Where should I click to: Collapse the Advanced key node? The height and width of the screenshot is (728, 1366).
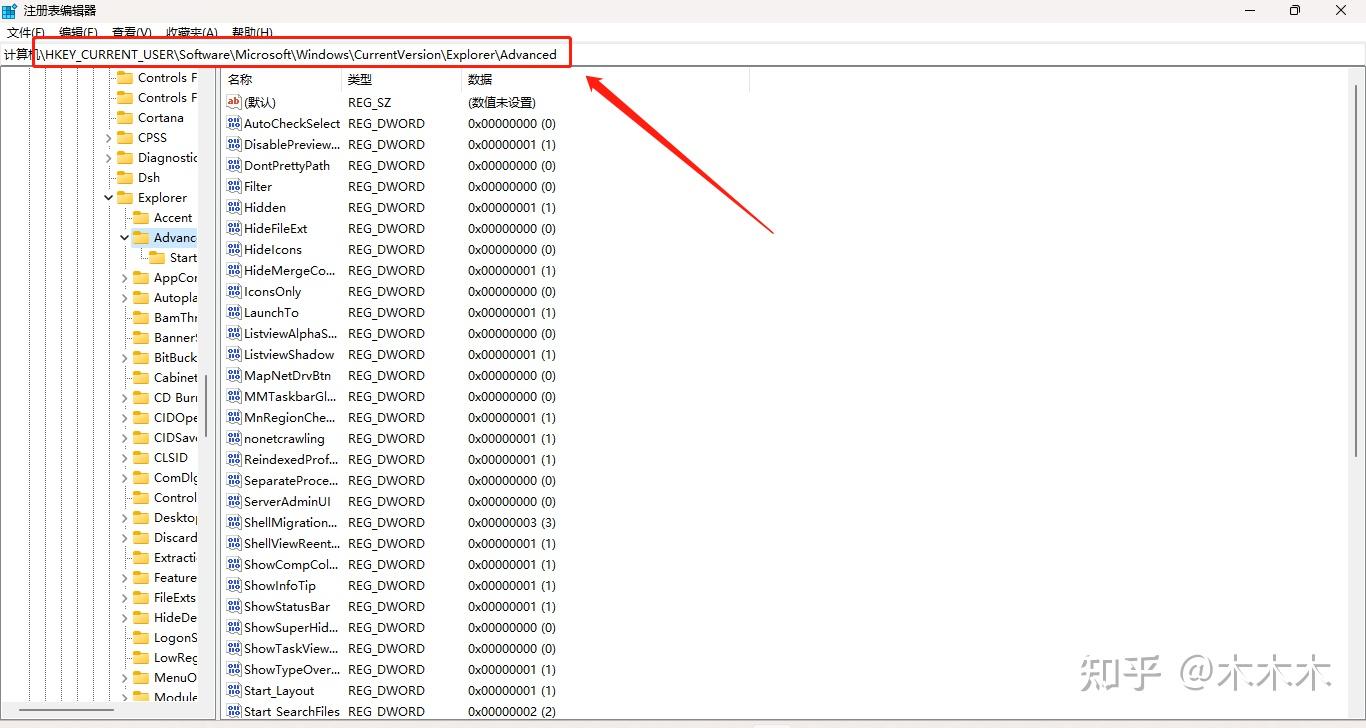125,238
